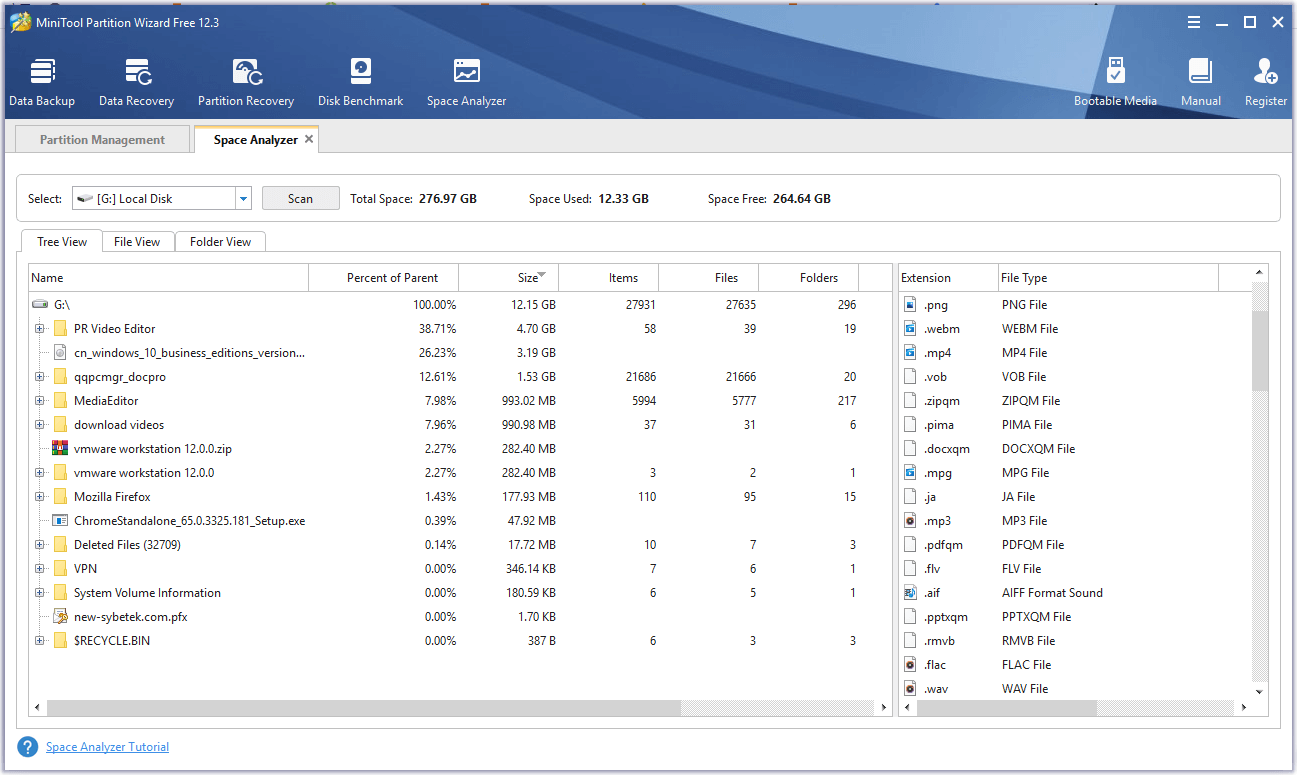Click the Register icon
This screenshot has width=1297, height=775.
click(1264, 80)
